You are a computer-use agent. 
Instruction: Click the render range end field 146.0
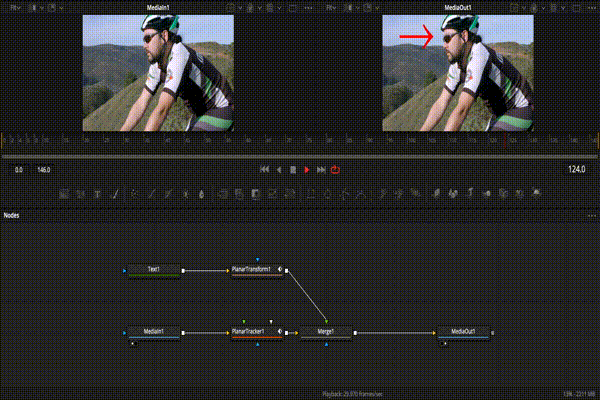pyautogui.click(x=43, y=170)
